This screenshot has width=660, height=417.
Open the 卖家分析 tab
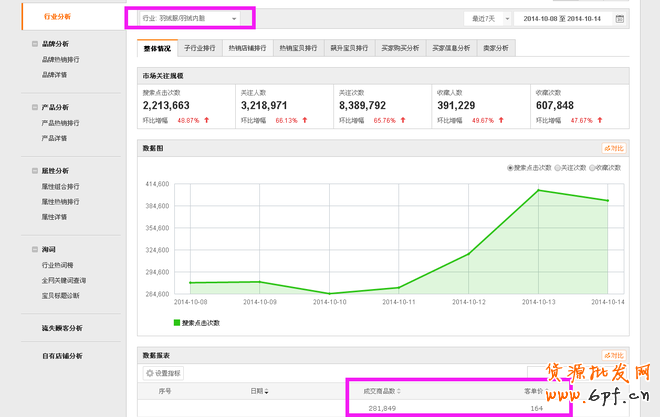[x=494, y=48]
